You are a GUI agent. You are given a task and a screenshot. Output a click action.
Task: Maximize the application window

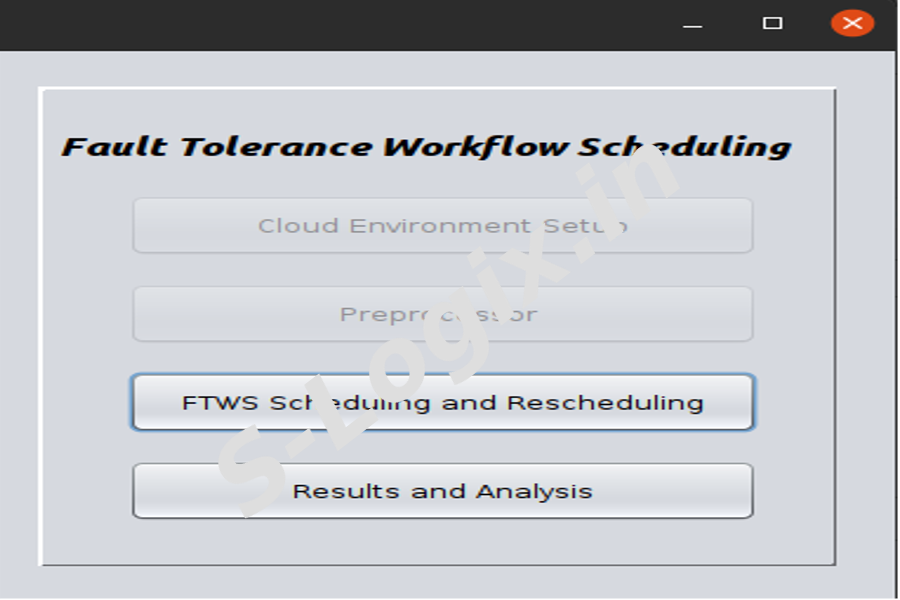(772, 23)
